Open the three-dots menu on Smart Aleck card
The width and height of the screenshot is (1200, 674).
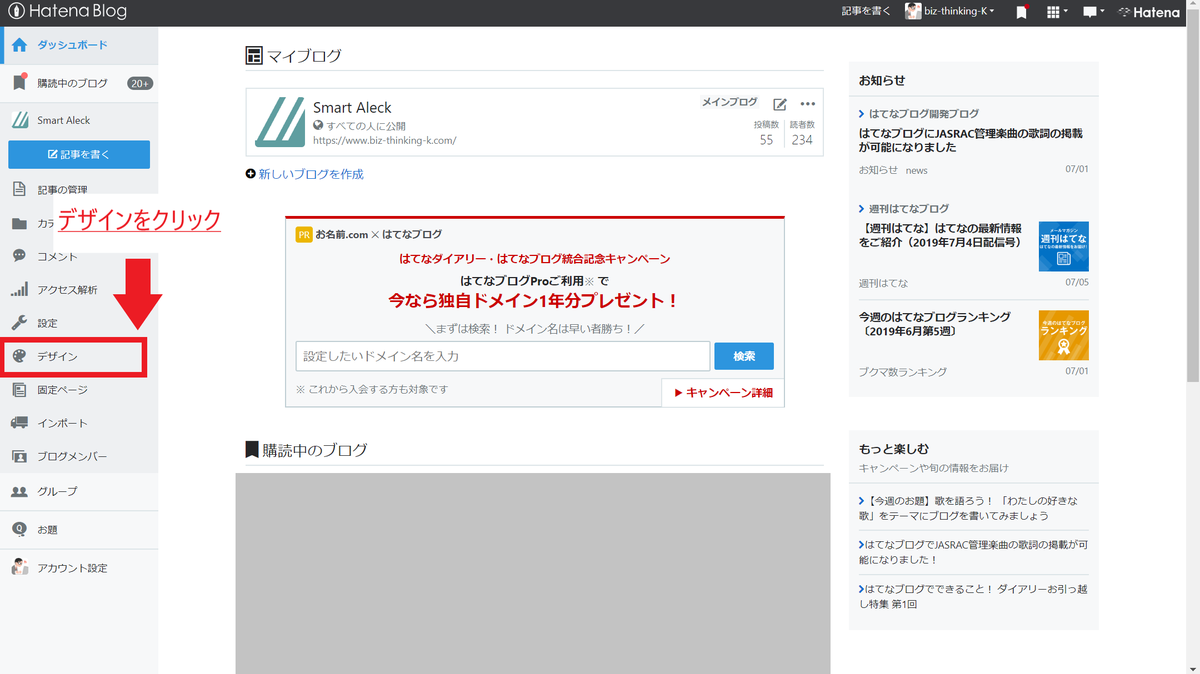pyautogui.click(x=808, y=104)
